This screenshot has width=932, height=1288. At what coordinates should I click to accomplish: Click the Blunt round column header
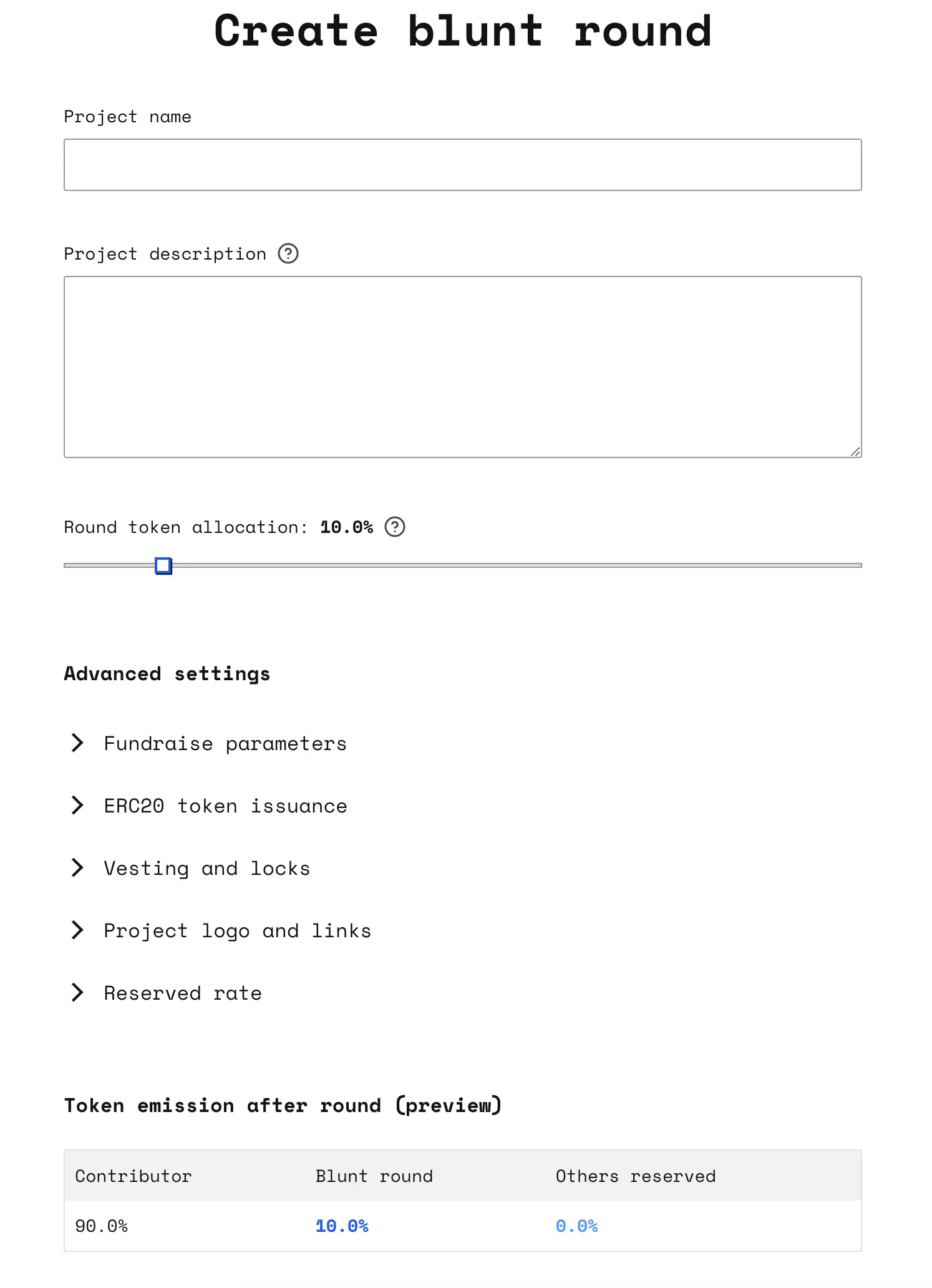pos(374,1176)
